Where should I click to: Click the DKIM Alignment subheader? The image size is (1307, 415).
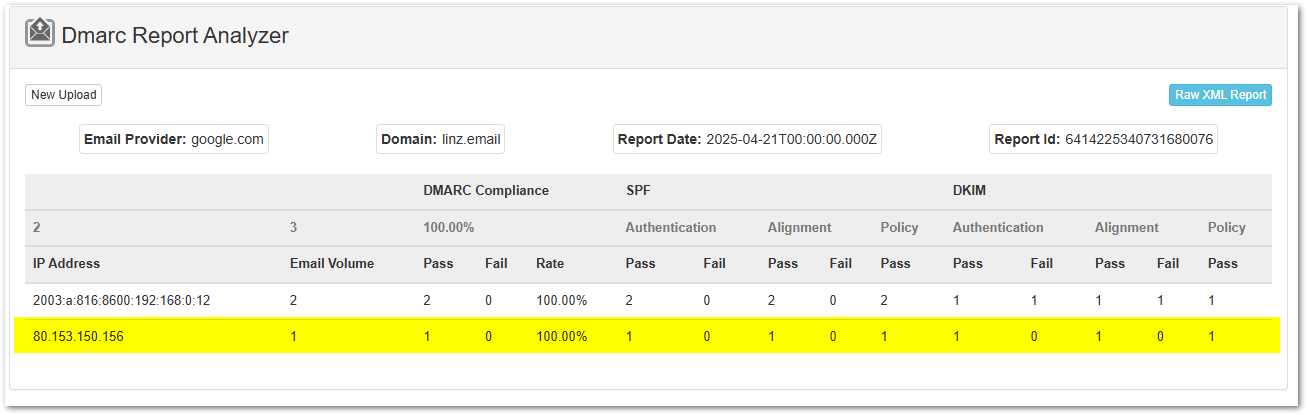pyautogui.click(x=1126, y=228)
